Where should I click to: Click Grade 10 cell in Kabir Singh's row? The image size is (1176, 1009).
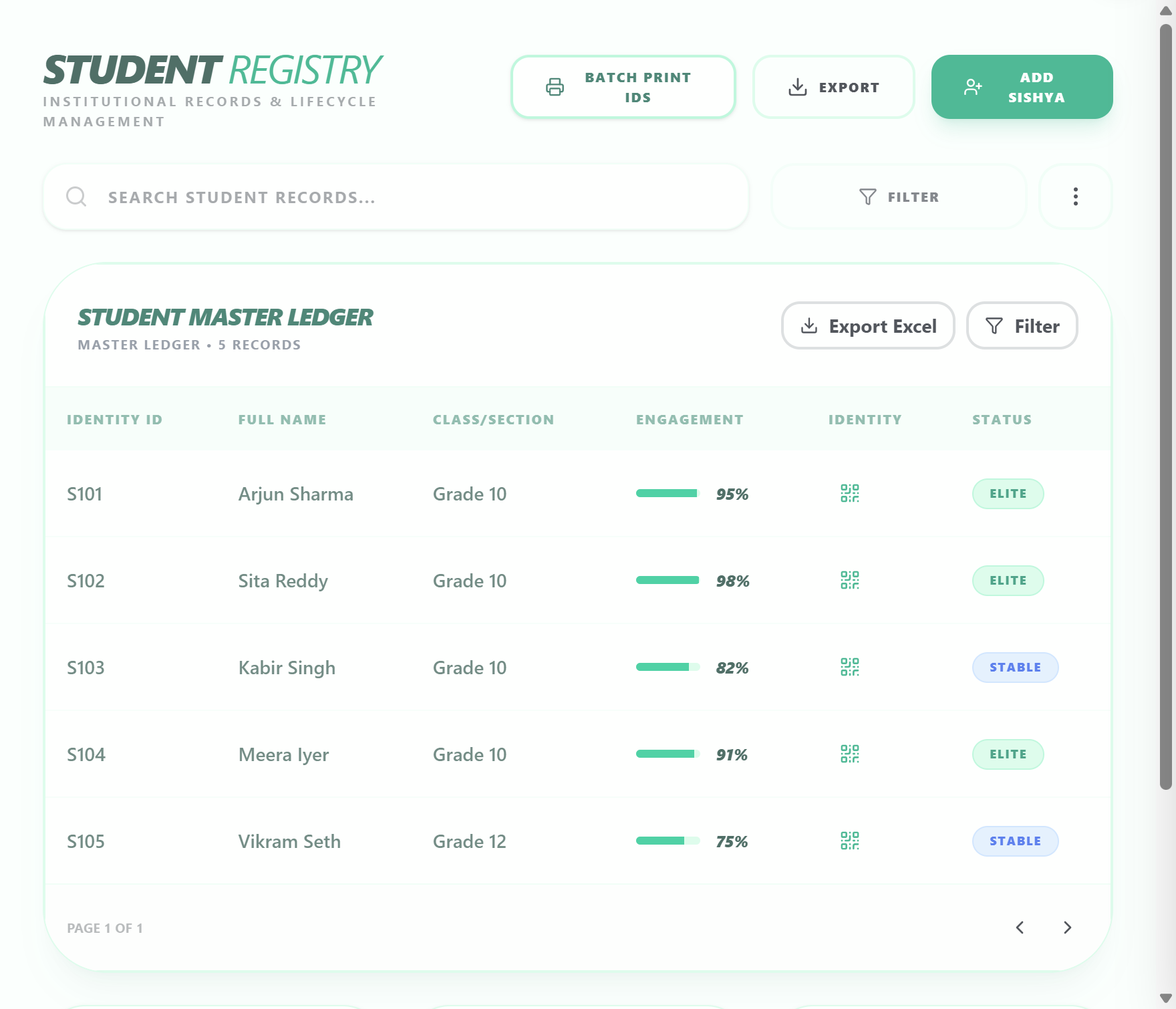tap(470, 668)
